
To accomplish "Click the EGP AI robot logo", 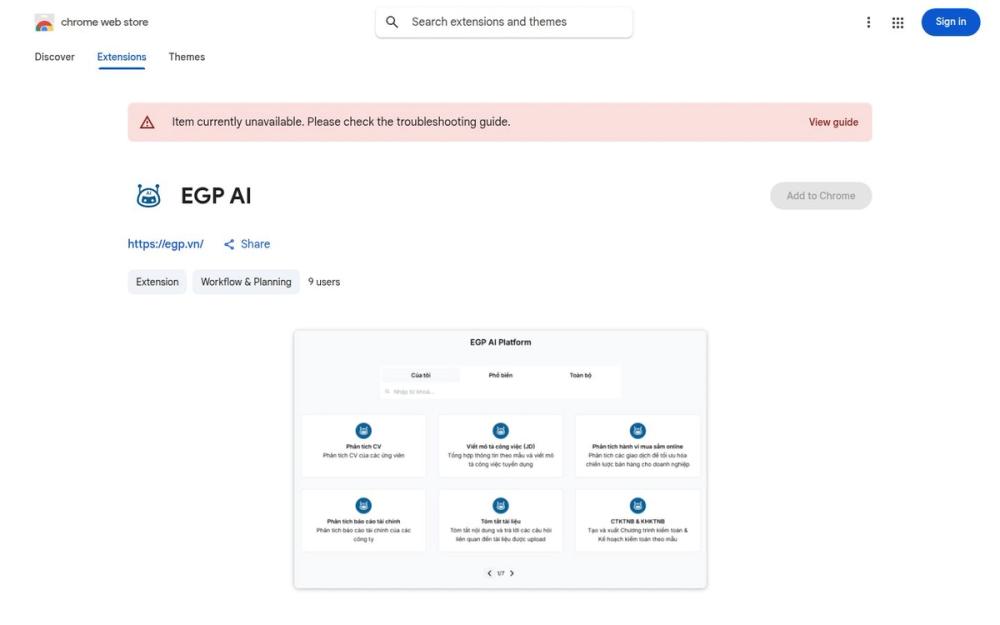I will click(149, 196).
